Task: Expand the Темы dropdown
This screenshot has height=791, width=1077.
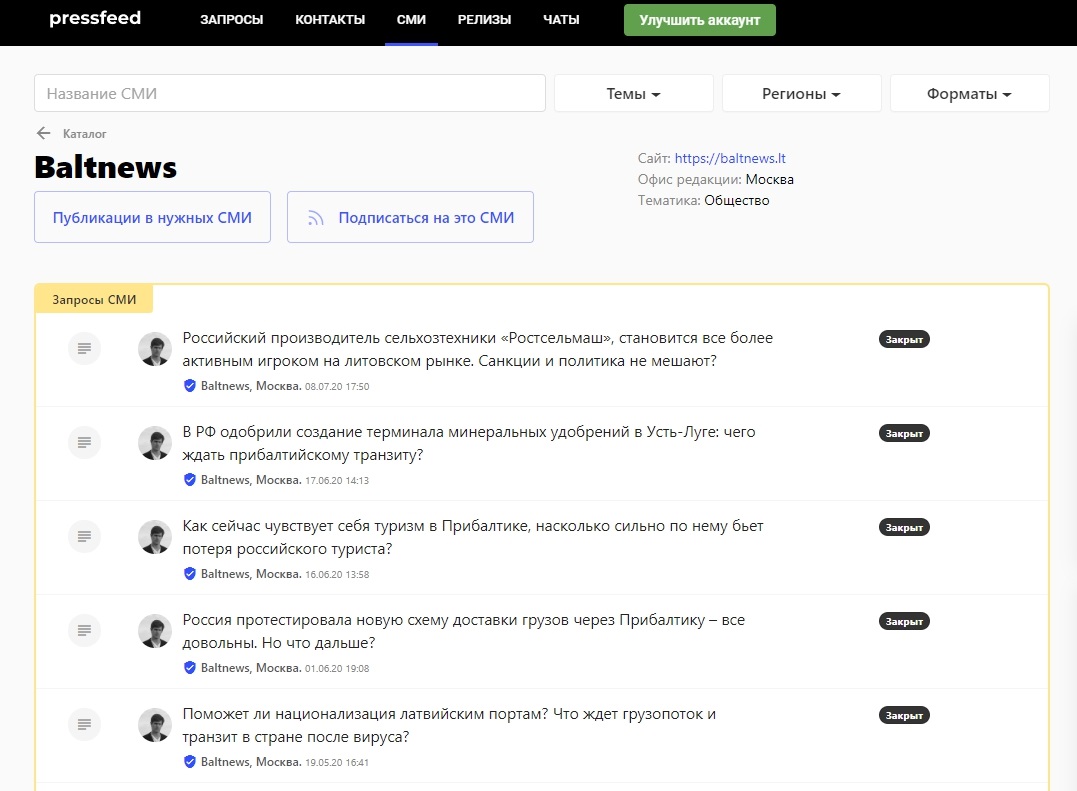Action: 633,94
